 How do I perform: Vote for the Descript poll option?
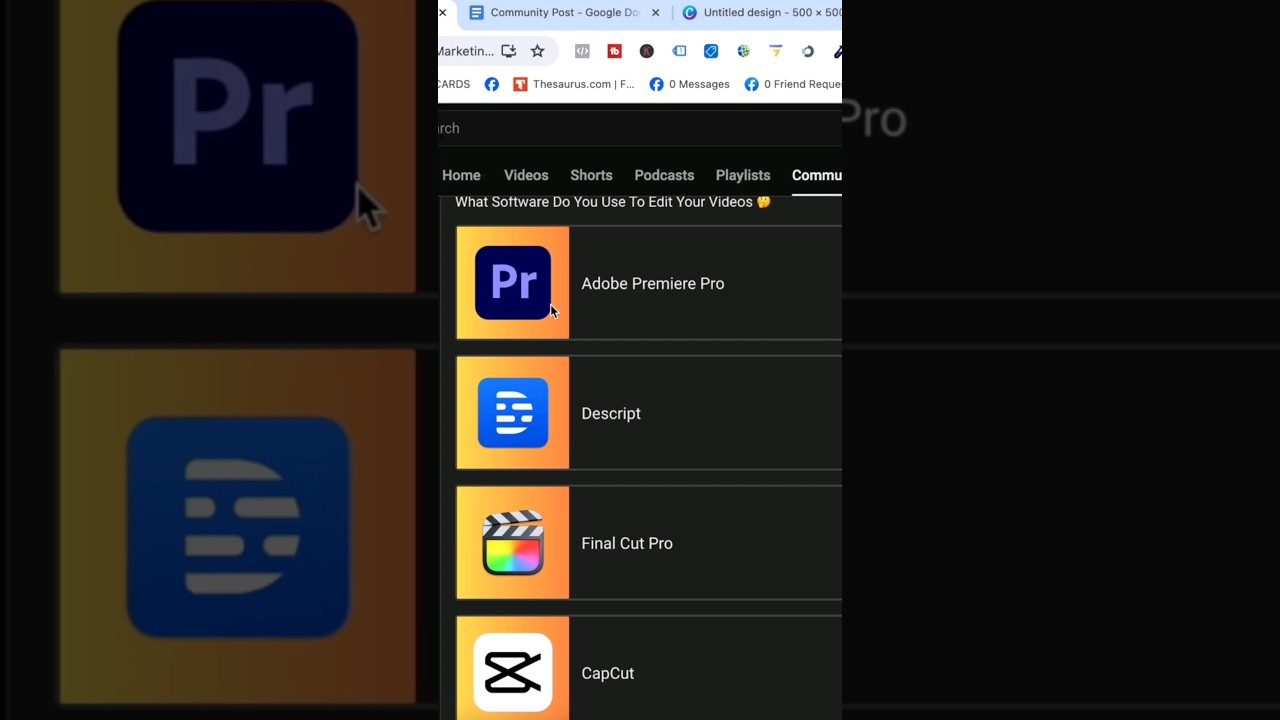[x=649, y=413]
